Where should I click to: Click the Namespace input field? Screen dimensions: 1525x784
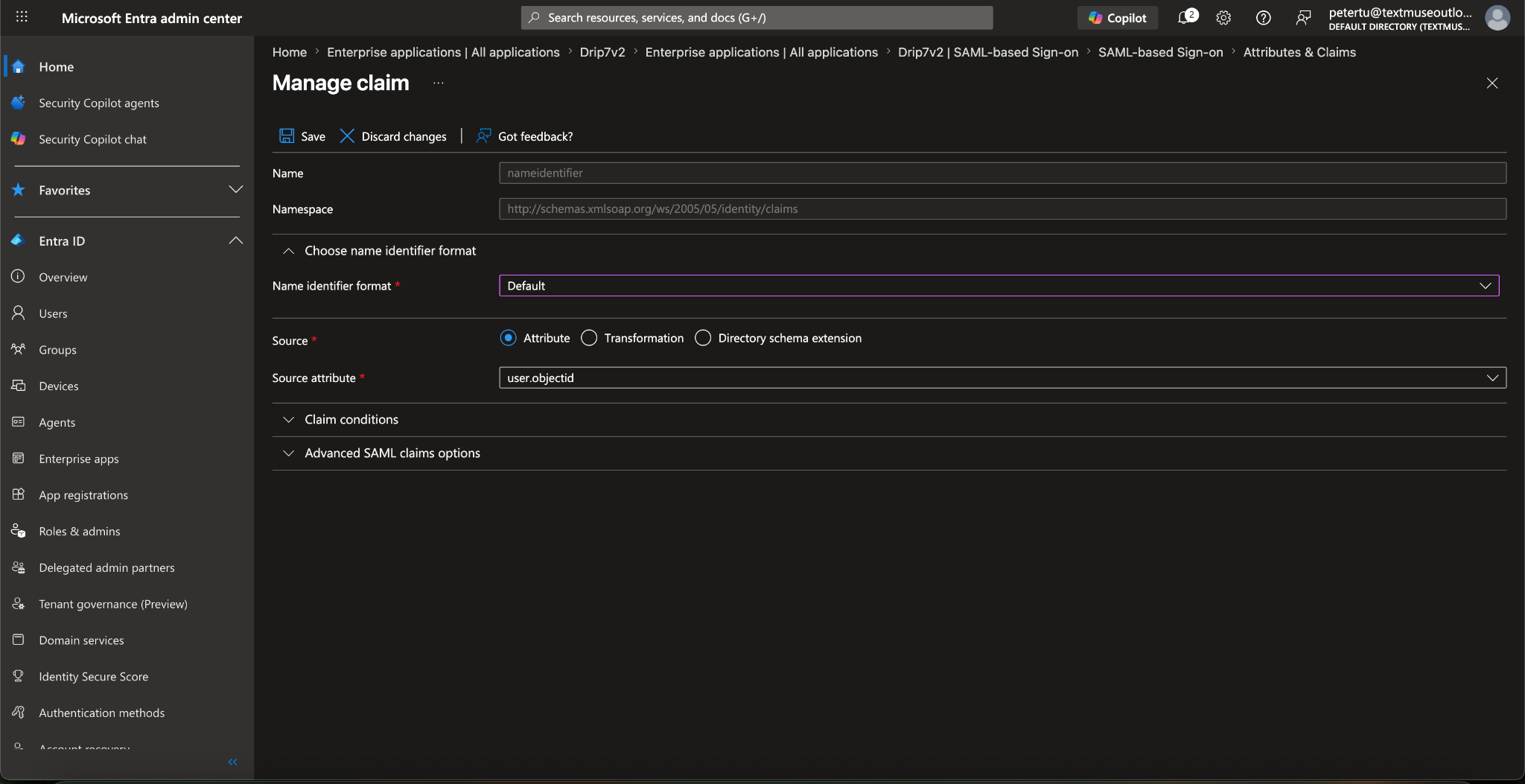tap(1002, 209)
